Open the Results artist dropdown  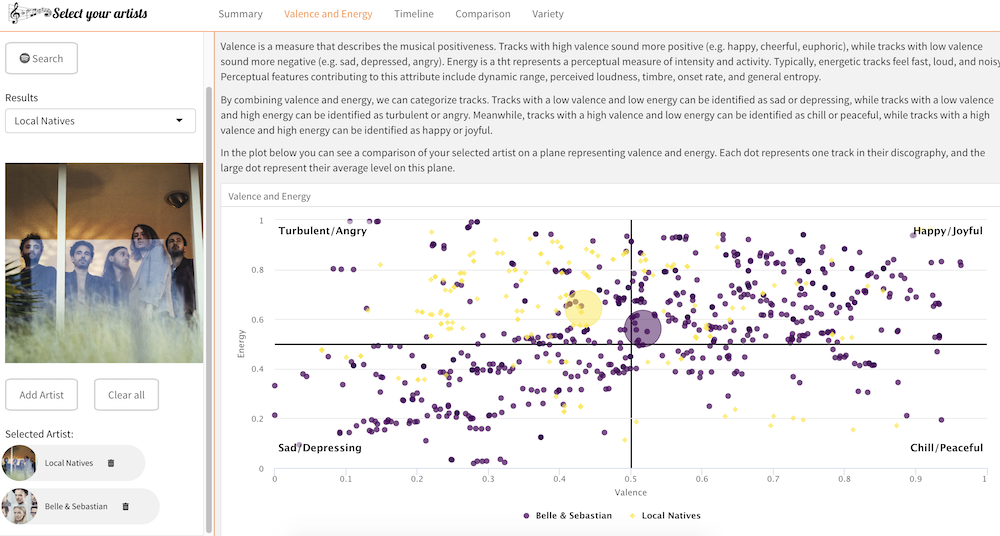pos(100,121)
